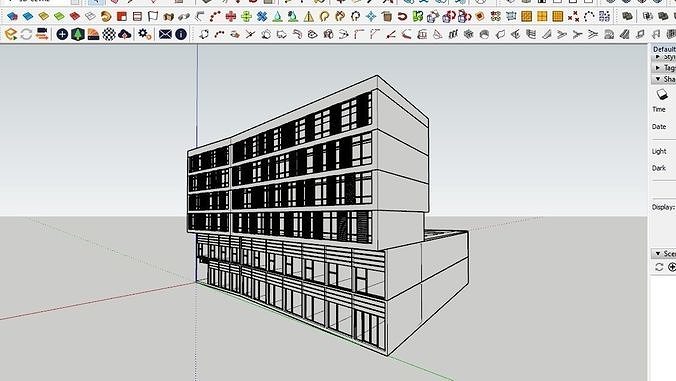Click the dark plus circle icon

click(62, 34)
